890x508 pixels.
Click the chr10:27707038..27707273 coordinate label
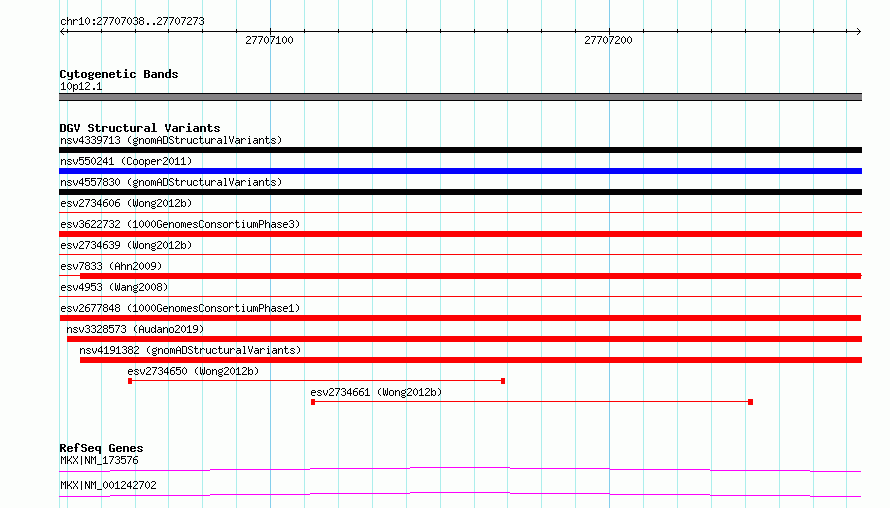click(132, 21)
